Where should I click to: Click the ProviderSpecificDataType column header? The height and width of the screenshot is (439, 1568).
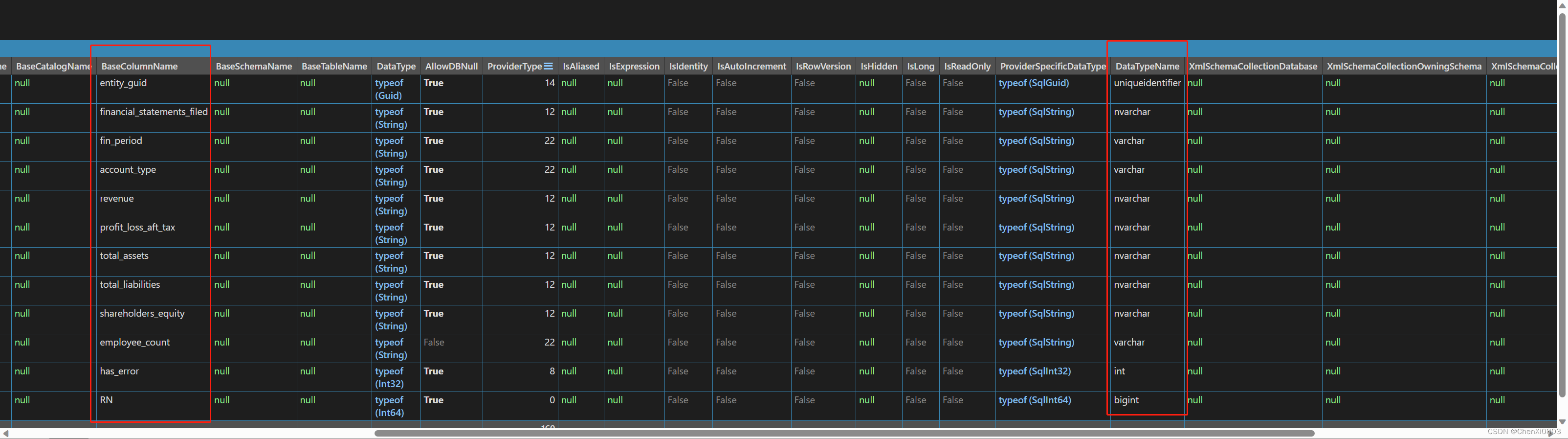coord(1053,67)
